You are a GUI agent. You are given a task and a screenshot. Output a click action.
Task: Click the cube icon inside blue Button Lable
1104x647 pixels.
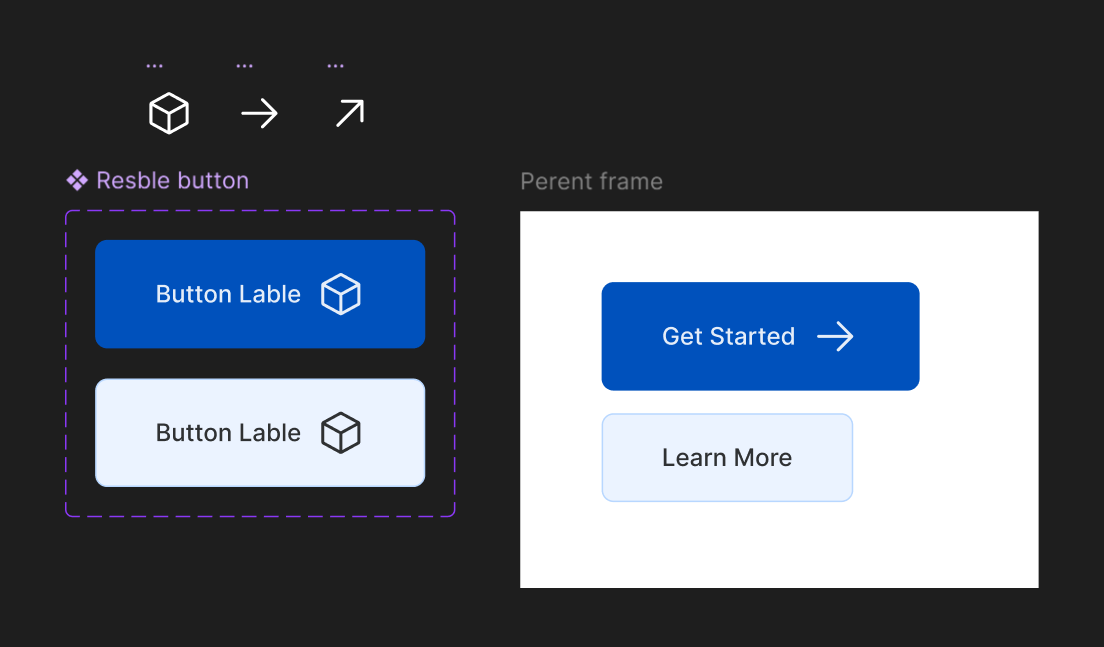(341, 294)
